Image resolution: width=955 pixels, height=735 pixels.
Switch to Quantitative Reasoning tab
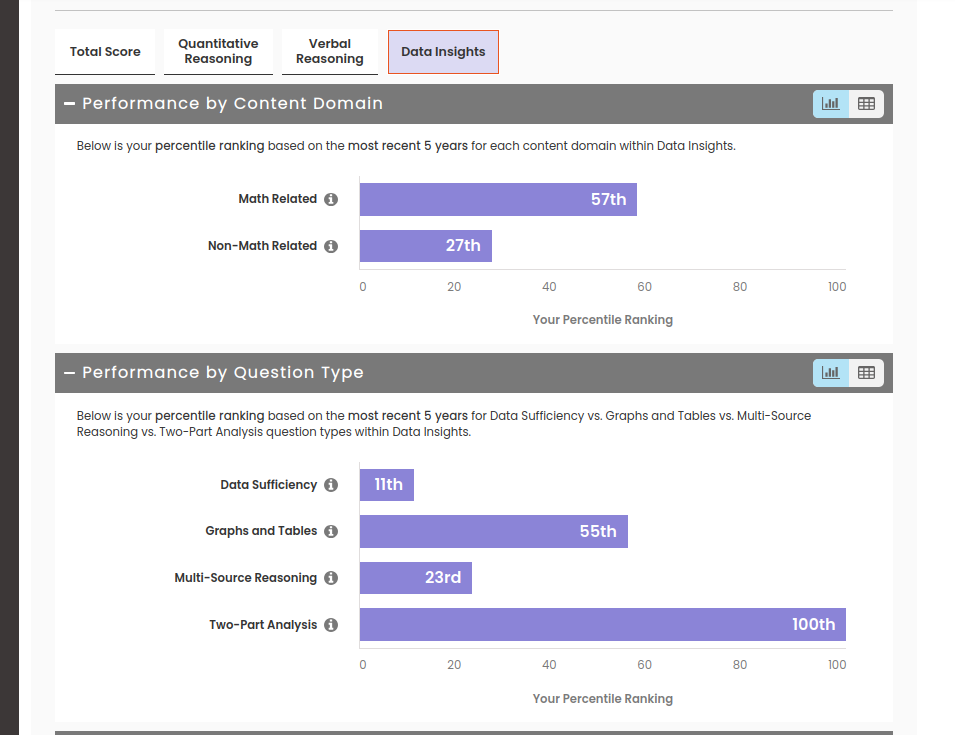click(x=218, y=52)
